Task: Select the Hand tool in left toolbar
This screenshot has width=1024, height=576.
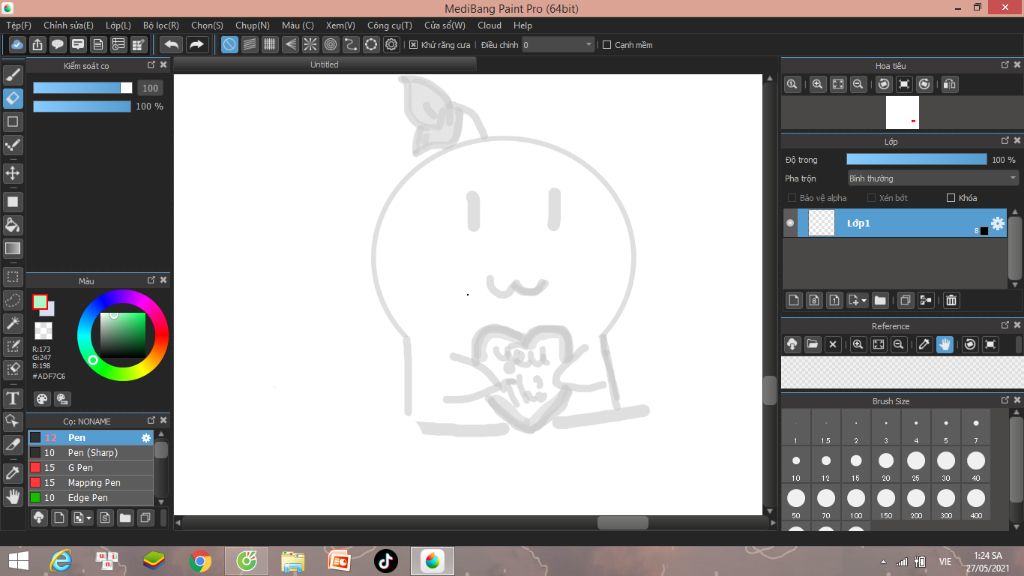Action: pos(12,496)
